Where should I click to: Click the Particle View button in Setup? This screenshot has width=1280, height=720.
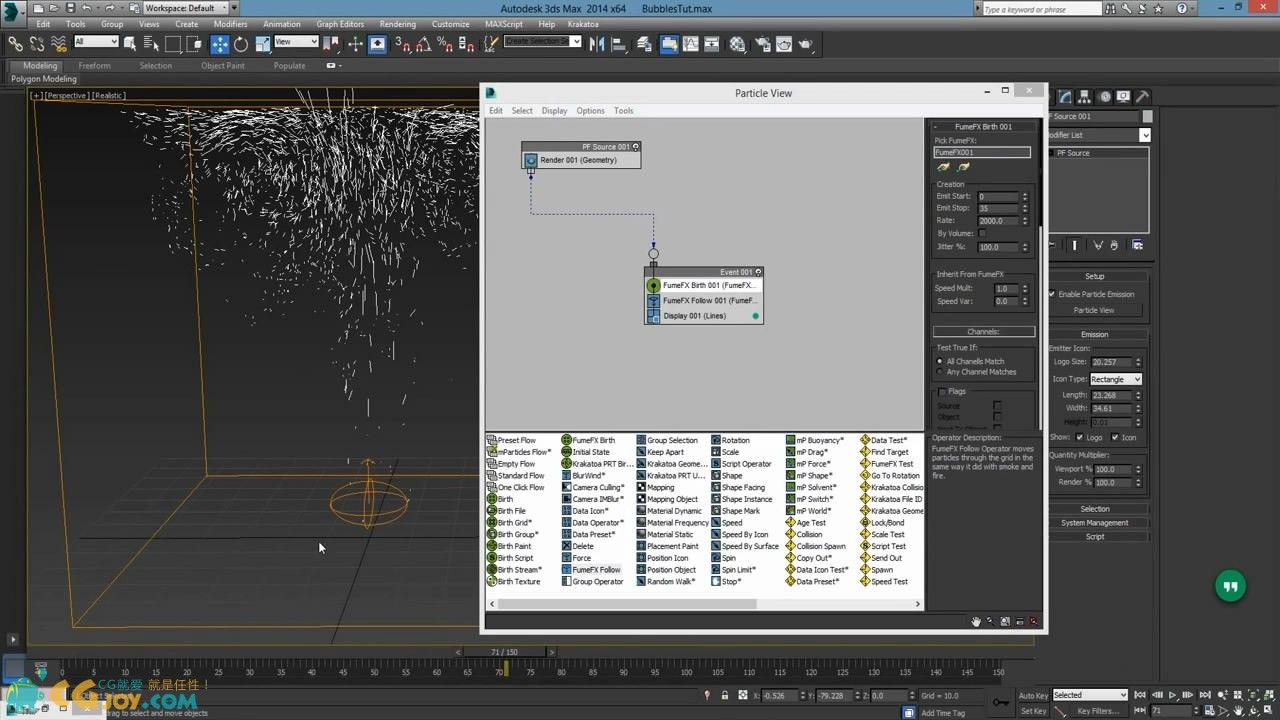1094,310
